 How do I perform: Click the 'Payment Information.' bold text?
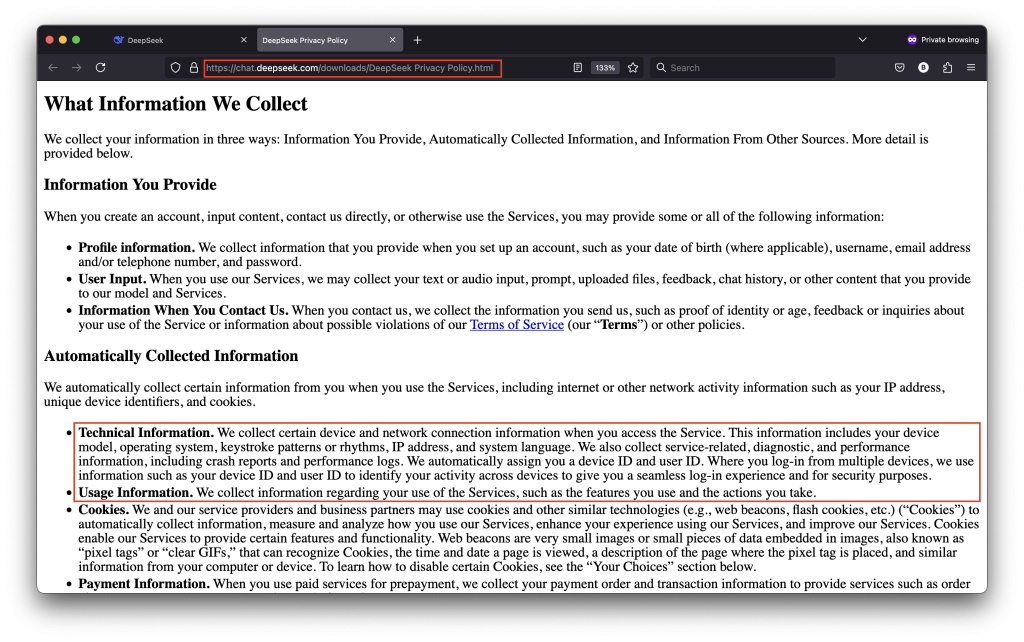point(144,584)
